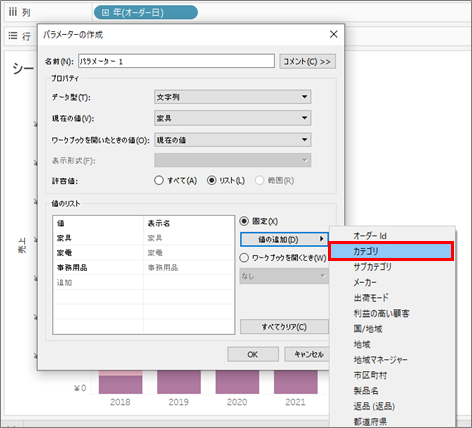Choose 地域マネージャー from the field menu
Screen dimensions: 472x428
click(x=392, y=360)
